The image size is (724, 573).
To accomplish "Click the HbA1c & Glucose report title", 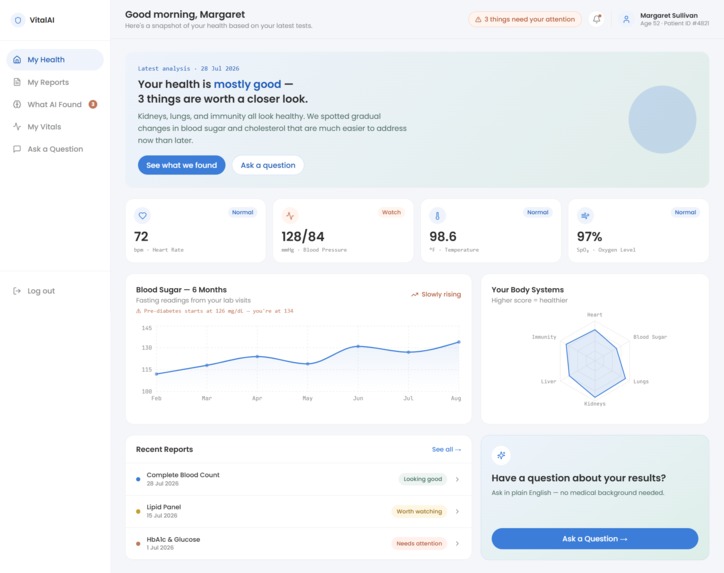I will click(x=173, y=539).
